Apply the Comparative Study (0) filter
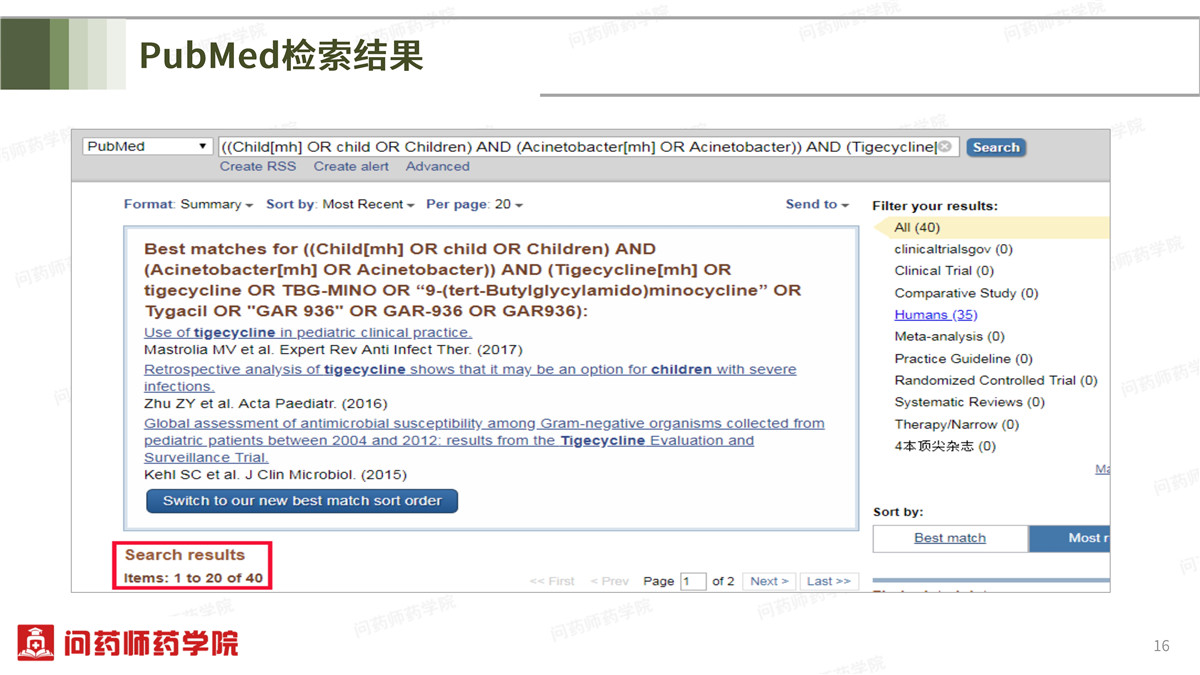 tap(966, 293)
